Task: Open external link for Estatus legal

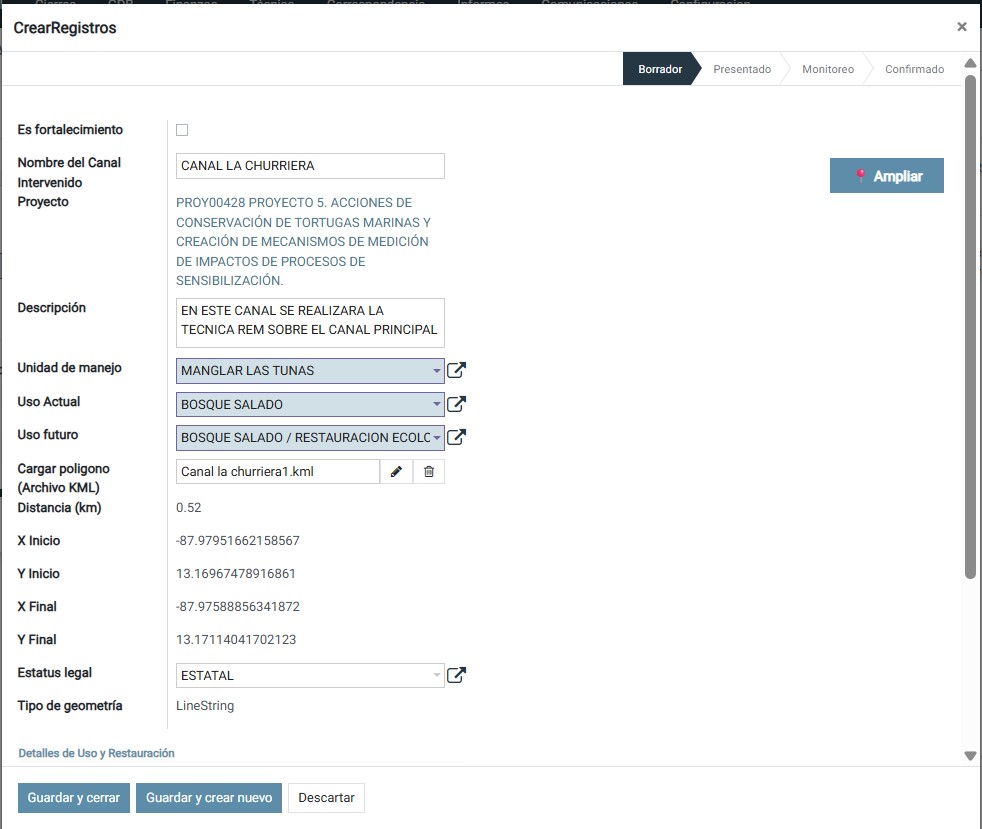Action: click(457, 675)
